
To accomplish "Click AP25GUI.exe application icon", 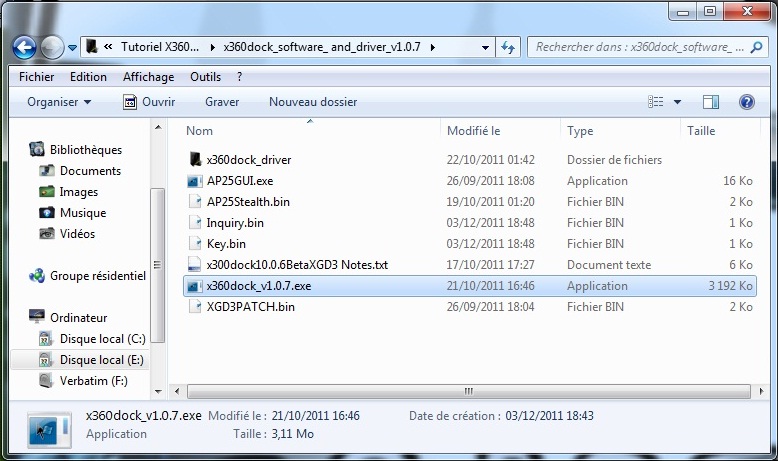I will coord(194,181).
